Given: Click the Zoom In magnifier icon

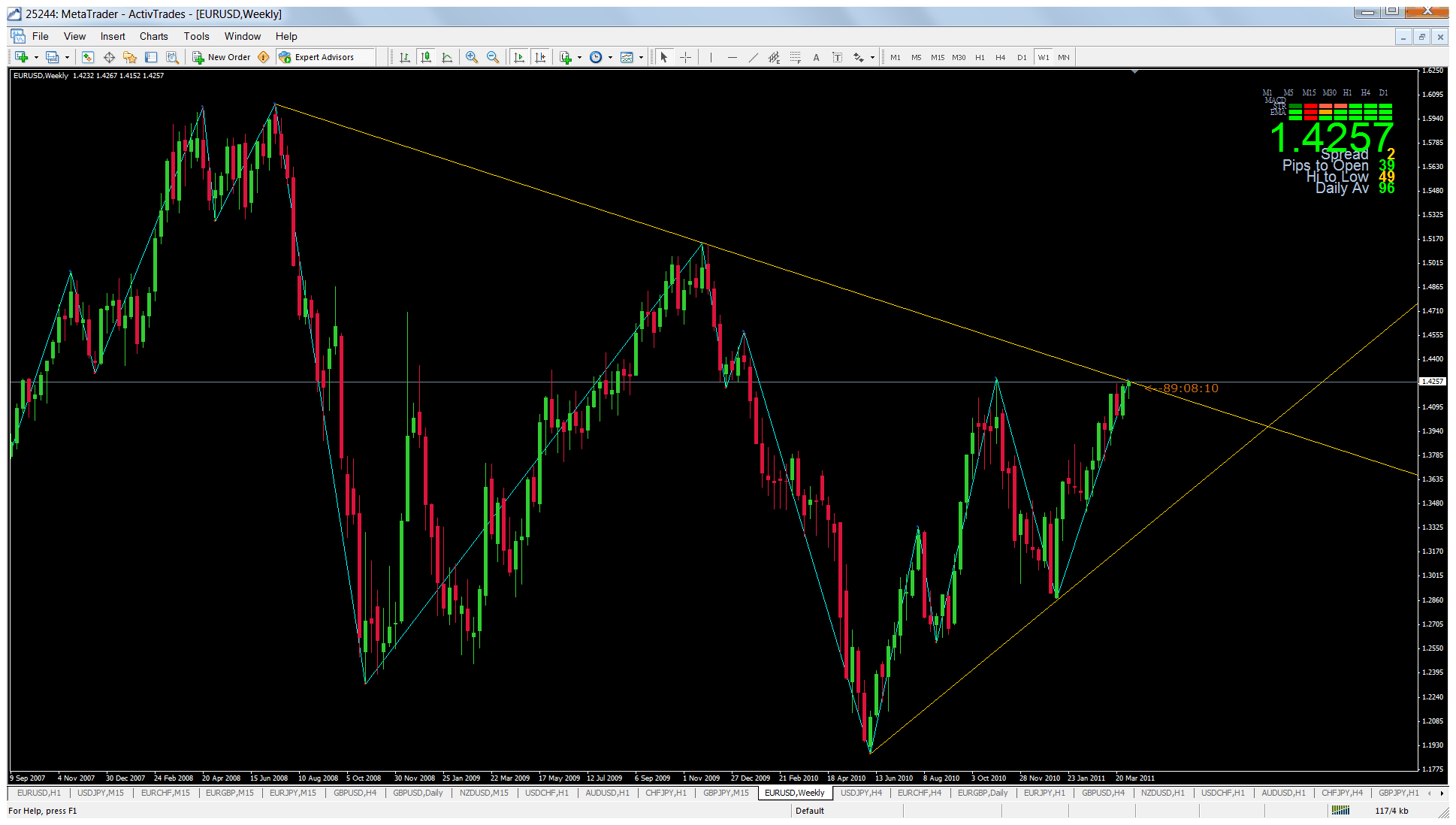Looking at the screenshot, I should click(472, 57).
